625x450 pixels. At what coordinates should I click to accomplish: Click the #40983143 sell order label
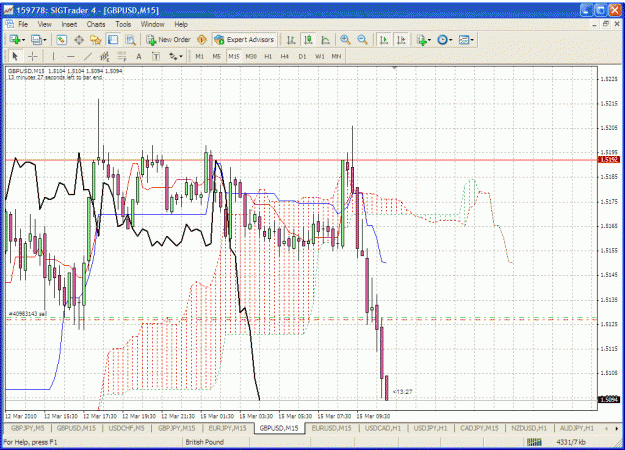(28, 314)
